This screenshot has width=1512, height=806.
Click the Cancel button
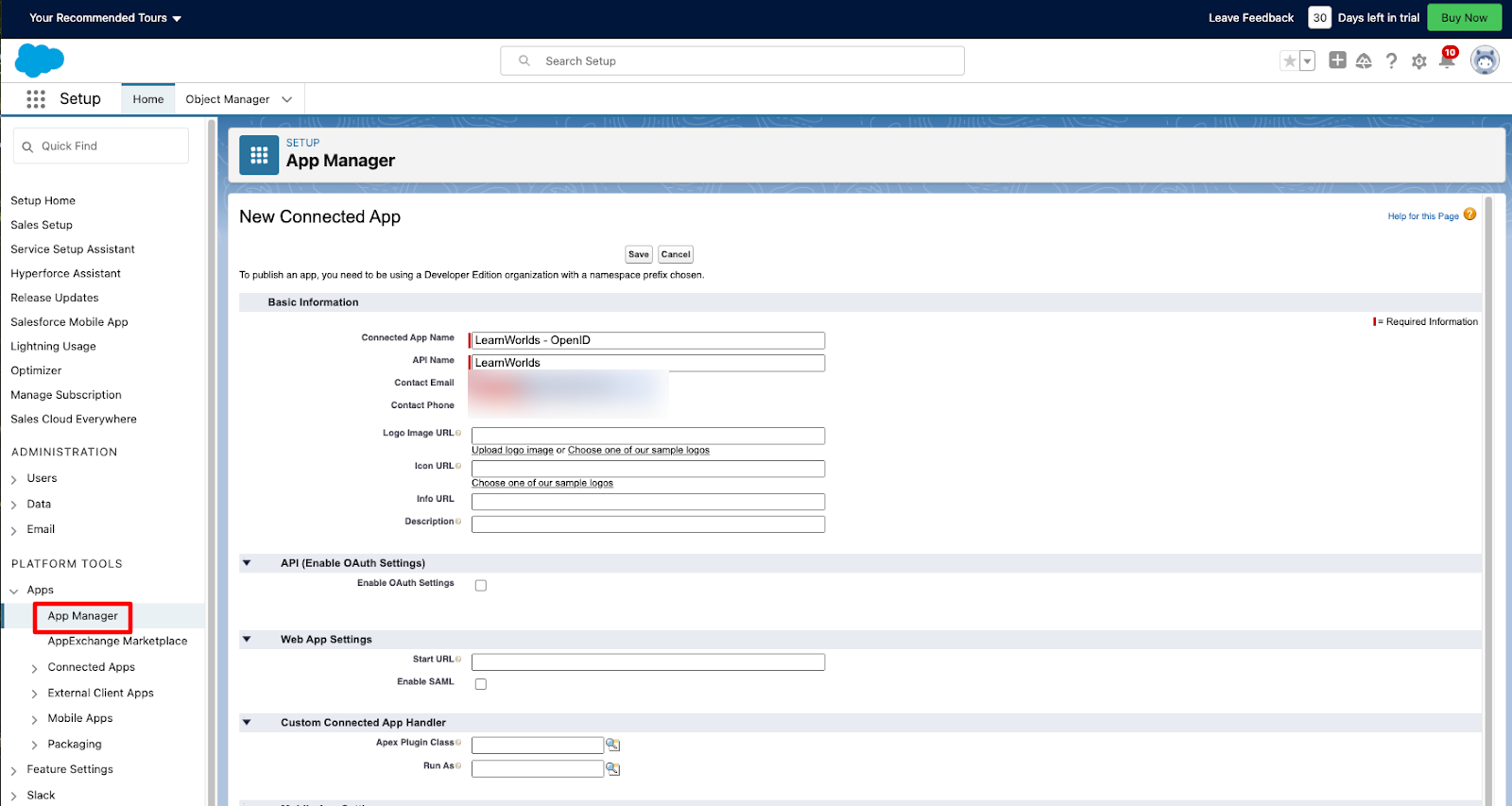(x=676, y=254)
